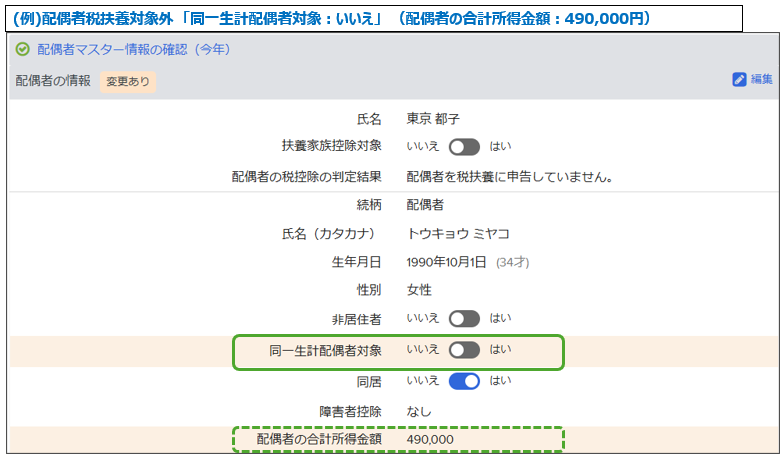This screenshot has height=463, width=784.
Task: Select the 配偶者マスター情報の確認（今年） heading
Action: (x=133, y=49)
